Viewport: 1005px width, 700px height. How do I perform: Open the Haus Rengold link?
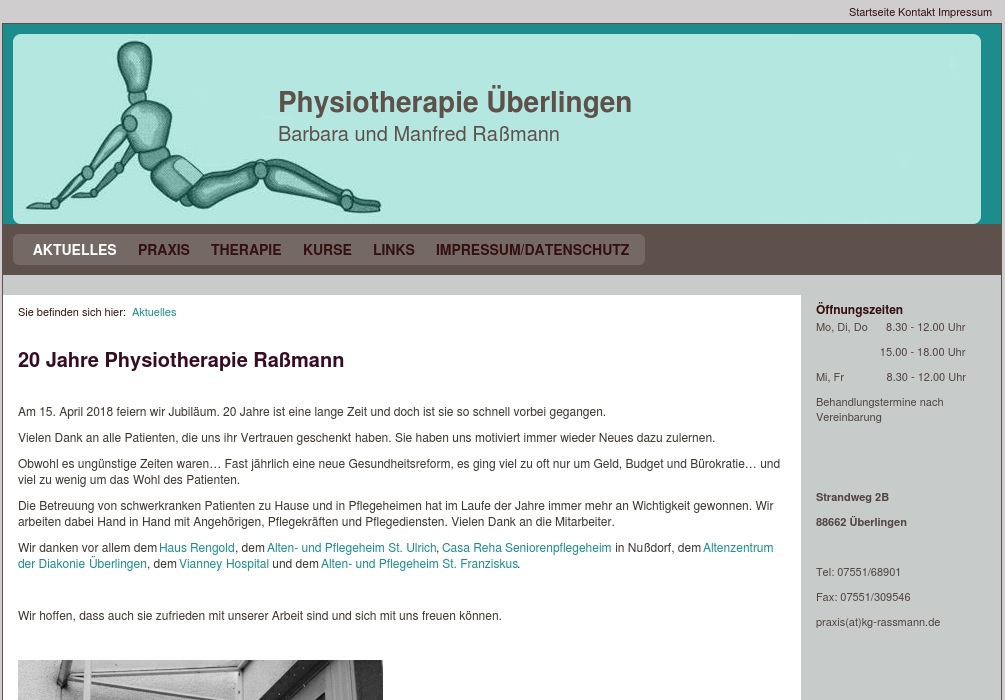click(x=196, y=548)
